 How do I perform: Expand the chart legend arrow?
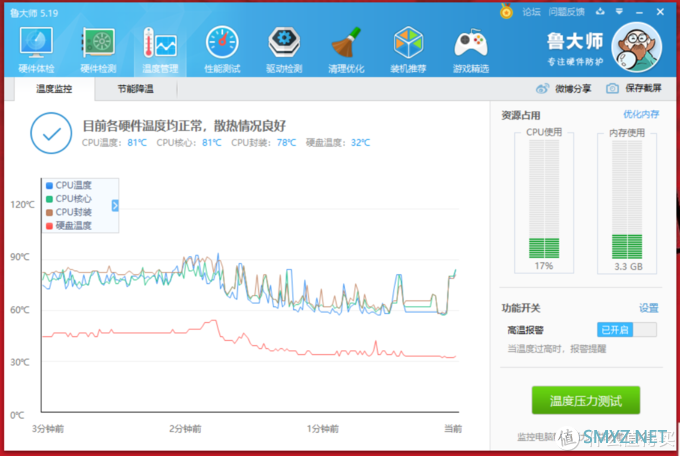click(115, 205)
